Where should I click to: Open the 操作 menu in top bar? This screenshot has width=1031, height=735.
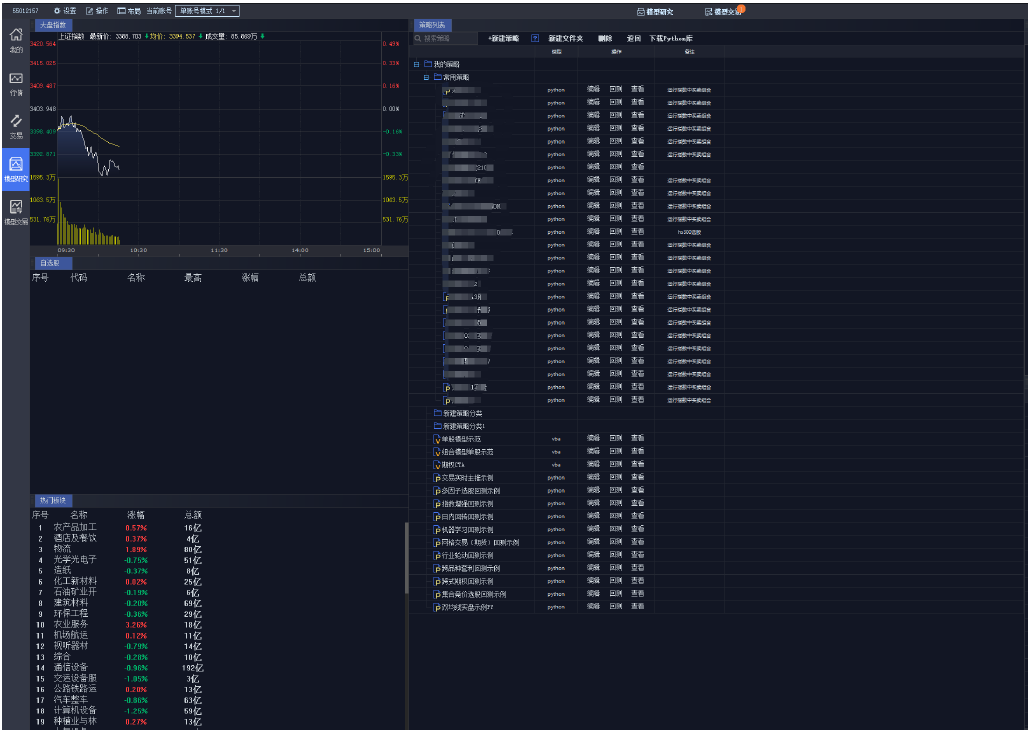coord(97,11)
